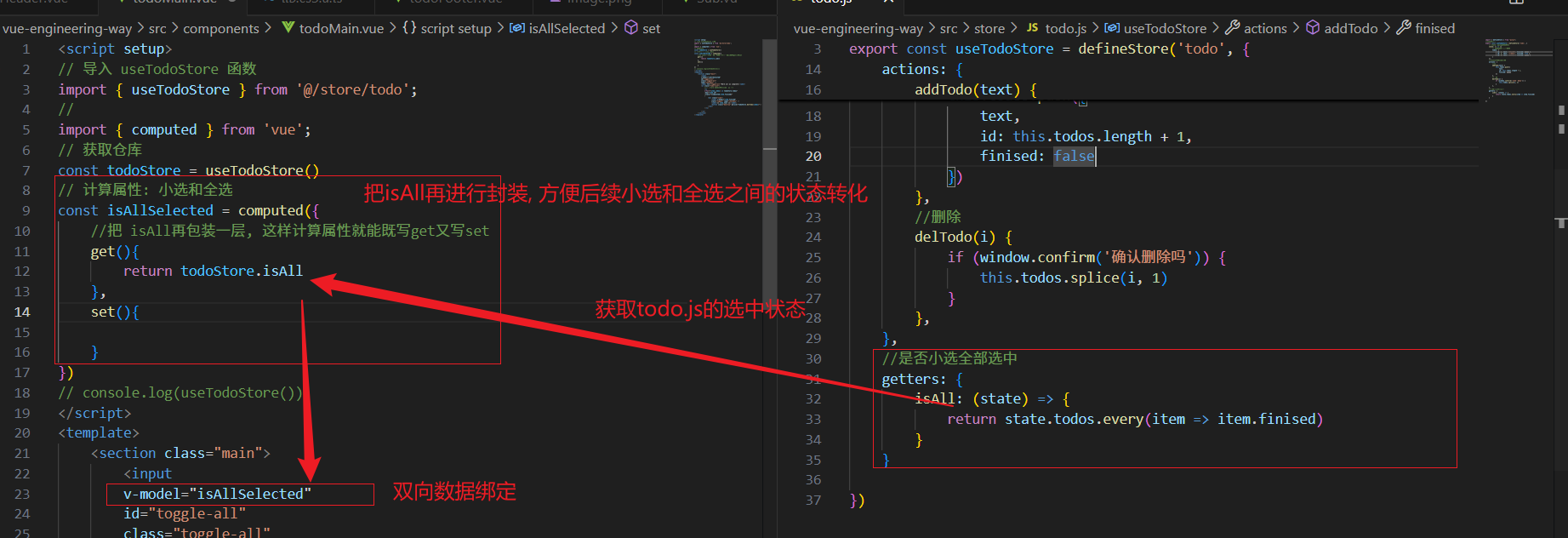The width and height of the screenshot is (1568, 538).
Task: Click 'set(){' on line 14
Action: click(x=115, y=312)
